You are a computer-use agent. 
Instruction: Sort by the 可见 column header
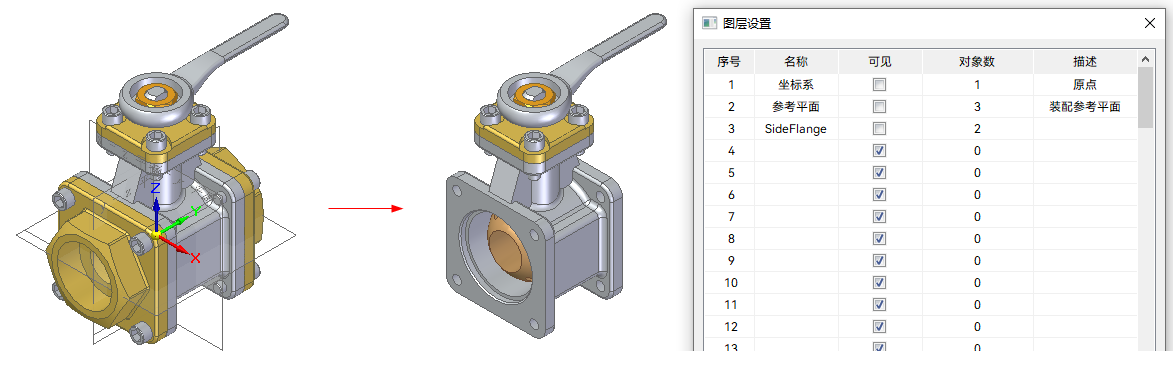click(x=880, y=62)
